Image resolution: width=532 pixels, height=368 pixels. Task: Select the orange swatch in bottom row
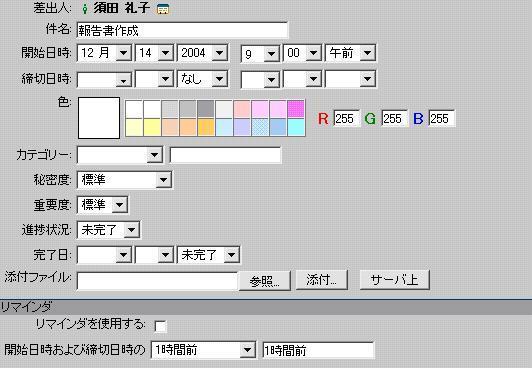click(x=206, y=127)
